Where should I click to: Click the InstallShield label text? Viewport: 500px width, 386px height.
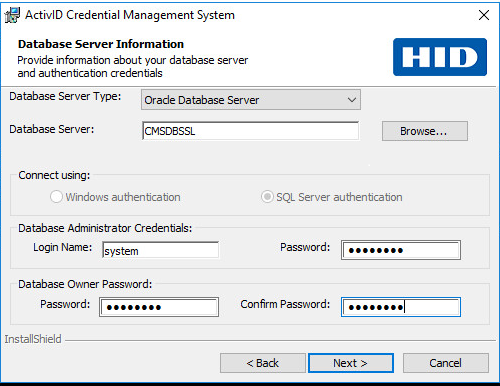(33, 339)
